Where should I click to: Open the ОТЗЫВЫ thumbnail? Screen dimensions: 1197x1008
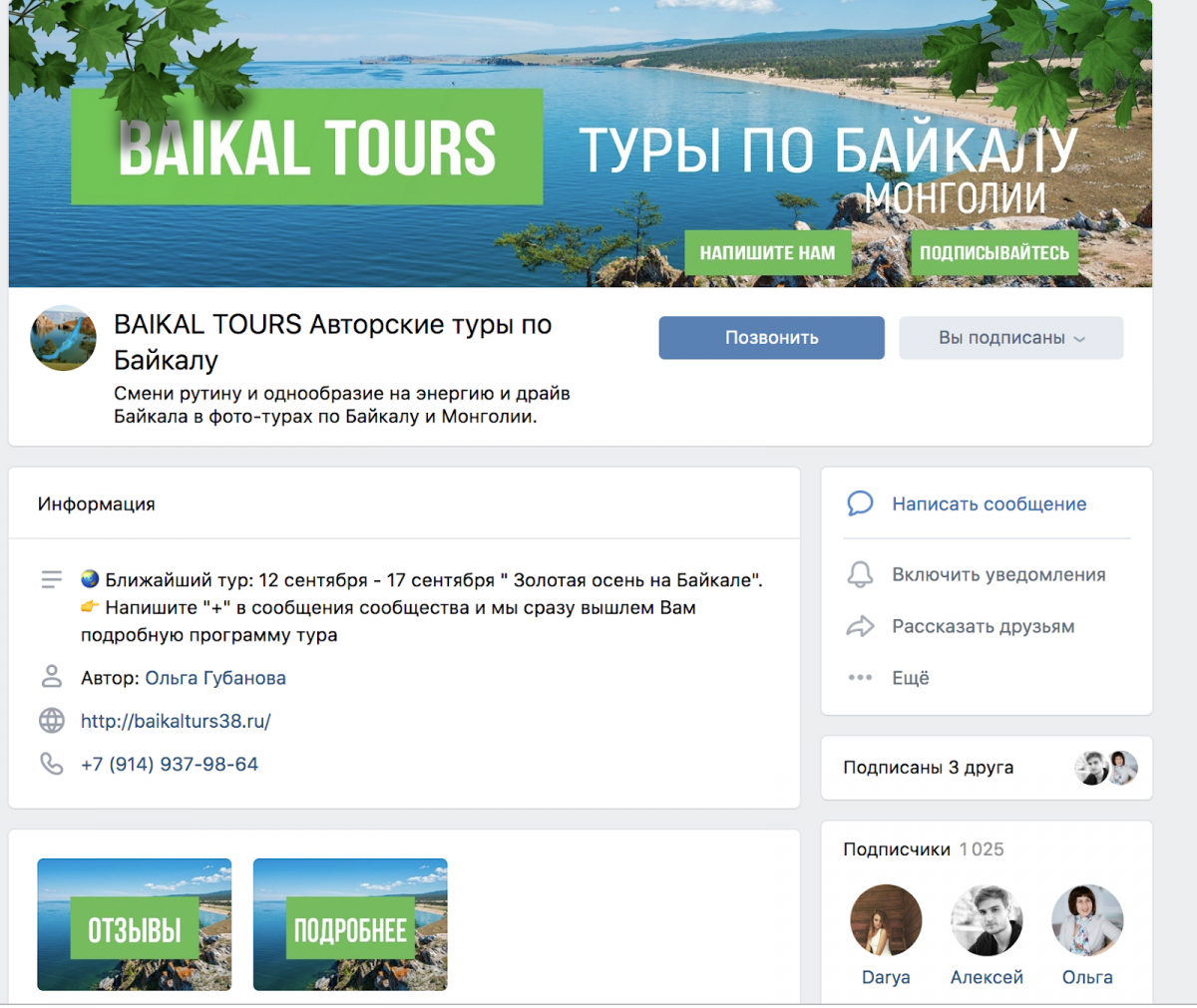(135, 924)
